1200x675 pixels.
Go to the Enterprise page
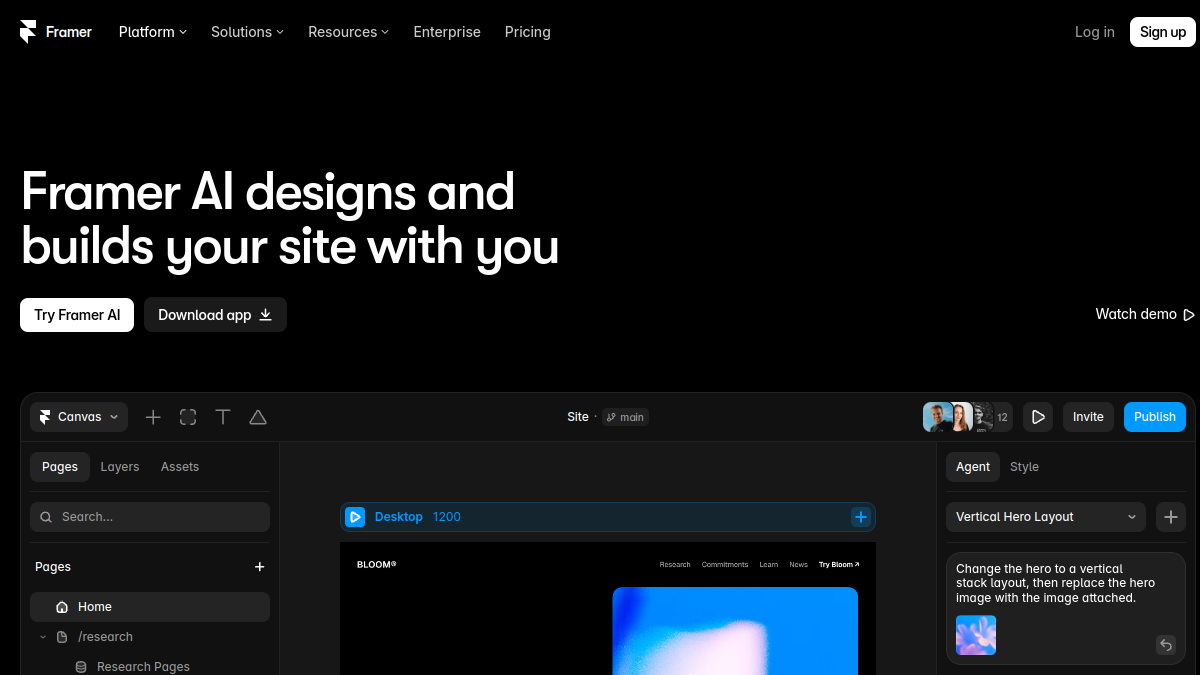click(x=447, y=32)
